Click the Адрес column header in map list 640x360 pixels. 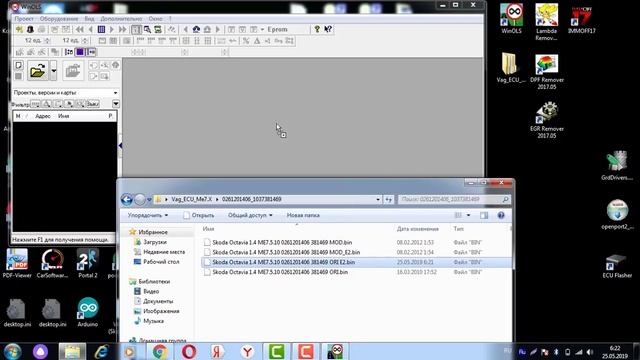pyautogui.click(x=43, y=116)
